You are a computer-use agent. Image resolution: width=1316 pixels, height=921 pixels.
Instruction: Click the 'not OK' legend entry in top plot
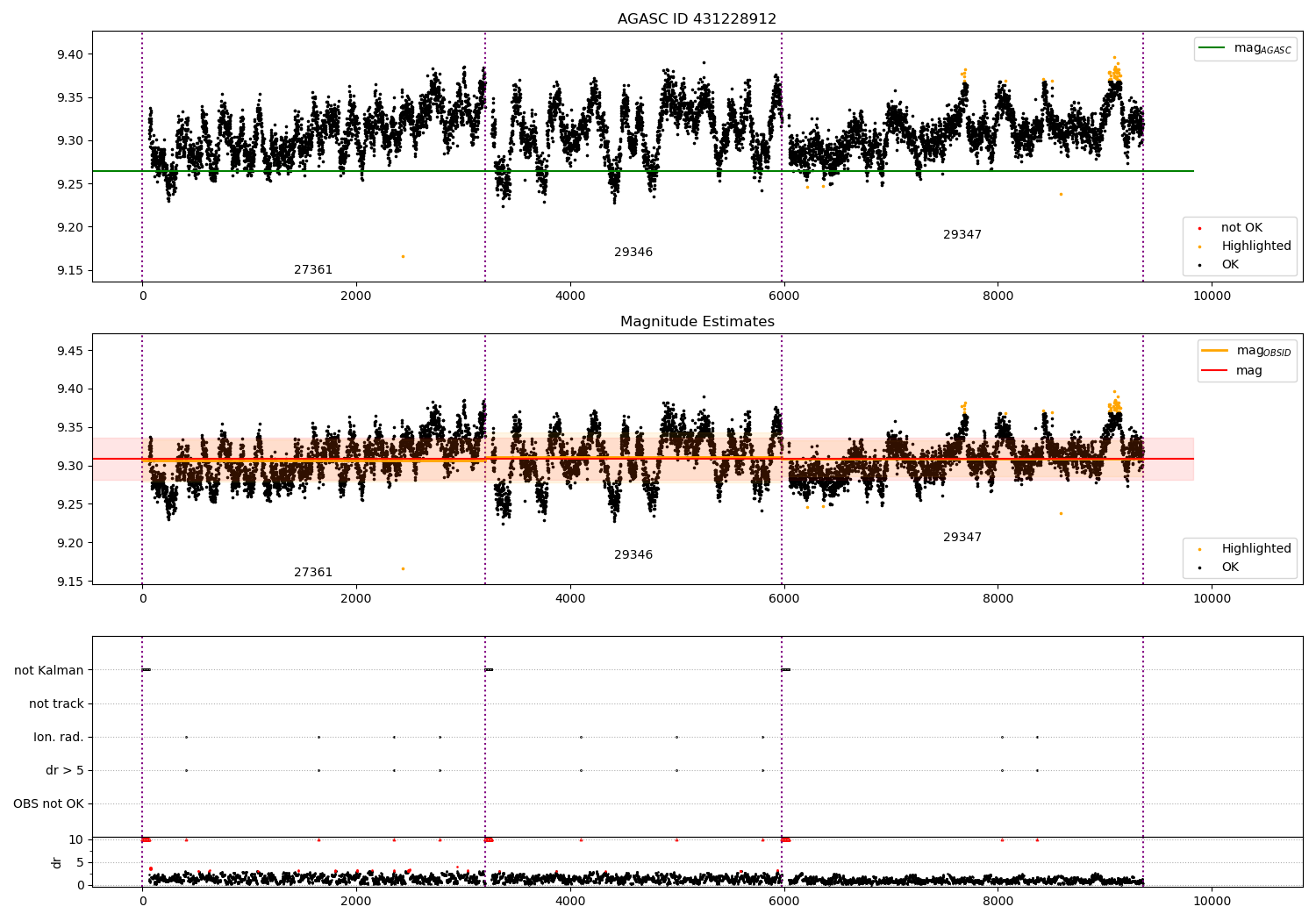tap(1241, 228)
